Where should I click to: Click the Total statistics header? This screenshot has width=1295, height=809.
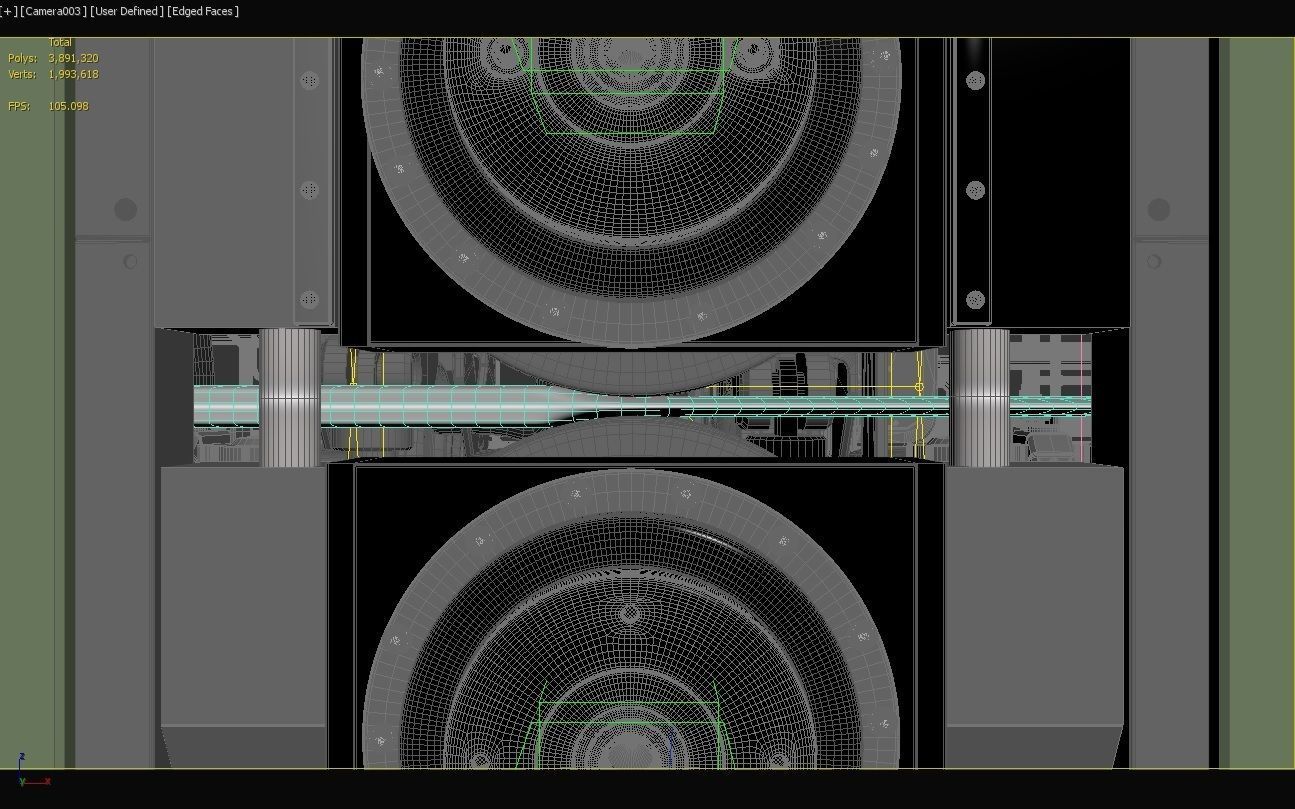pos(60,42)
